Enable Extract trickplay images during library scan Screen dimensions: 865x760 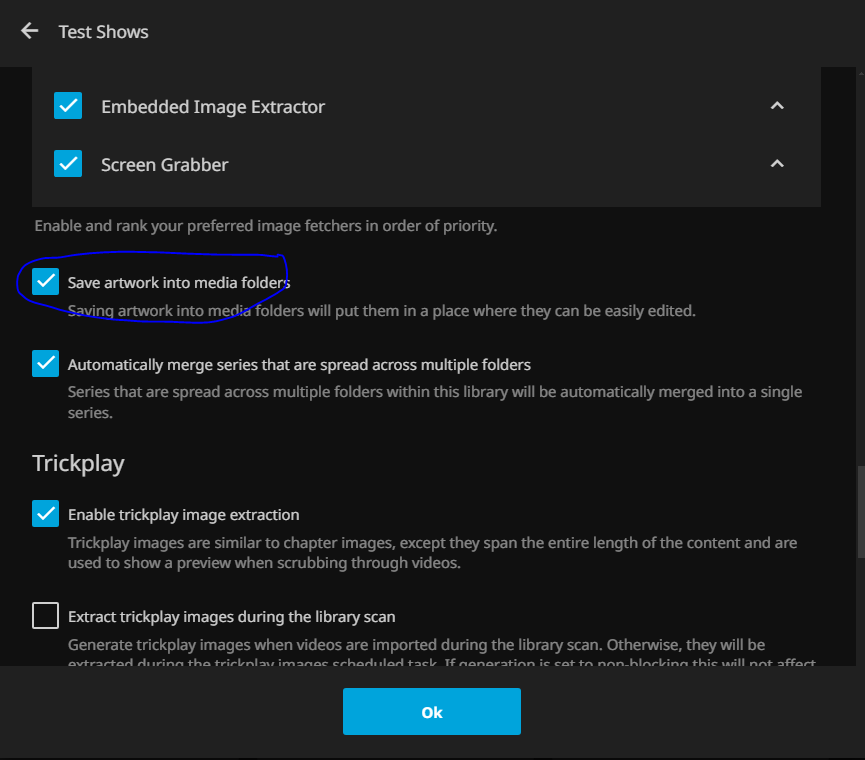tap(46, 616)
